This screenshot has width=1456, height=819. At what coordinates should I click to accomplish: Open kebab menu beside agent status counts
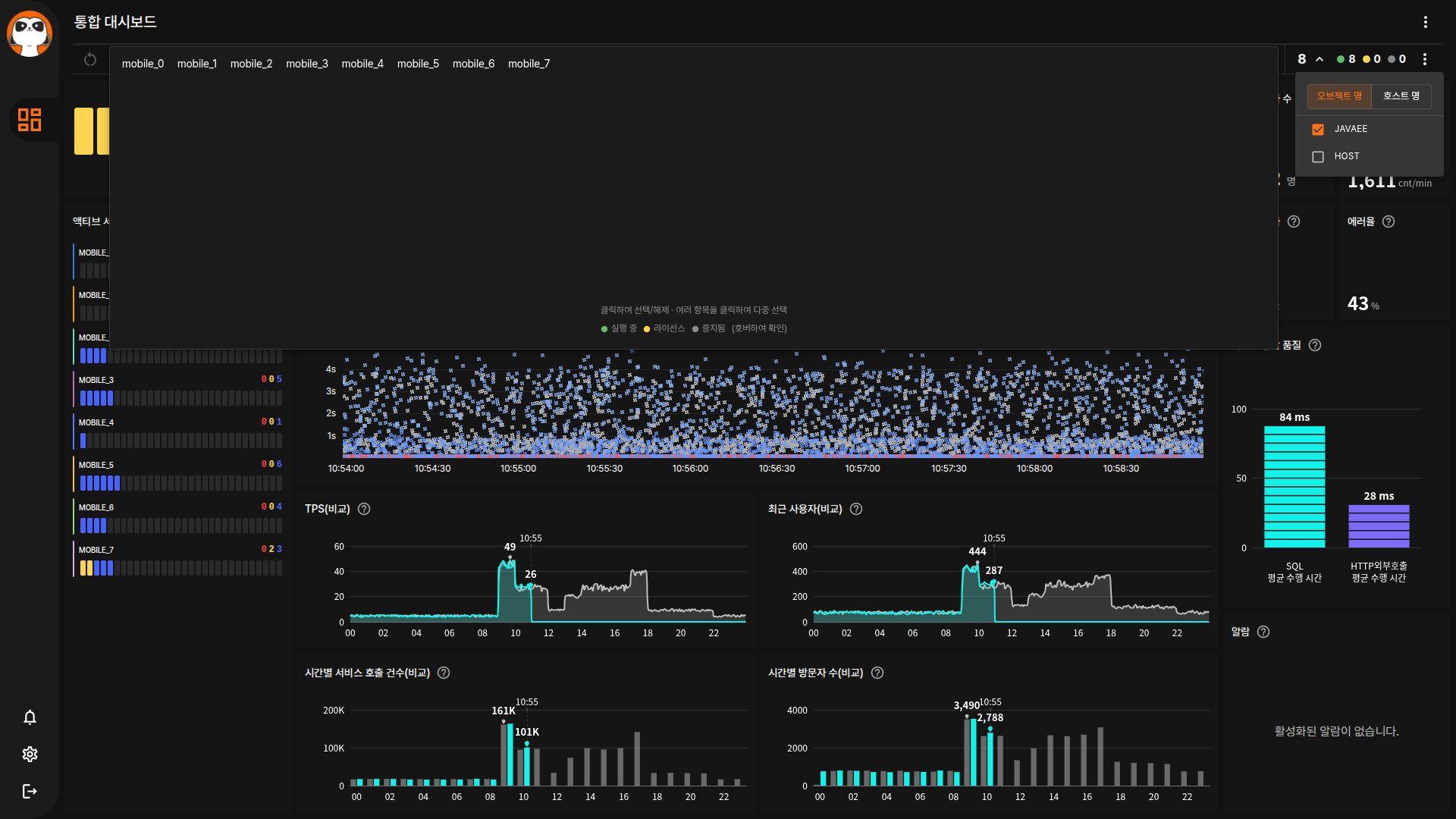1425,59
